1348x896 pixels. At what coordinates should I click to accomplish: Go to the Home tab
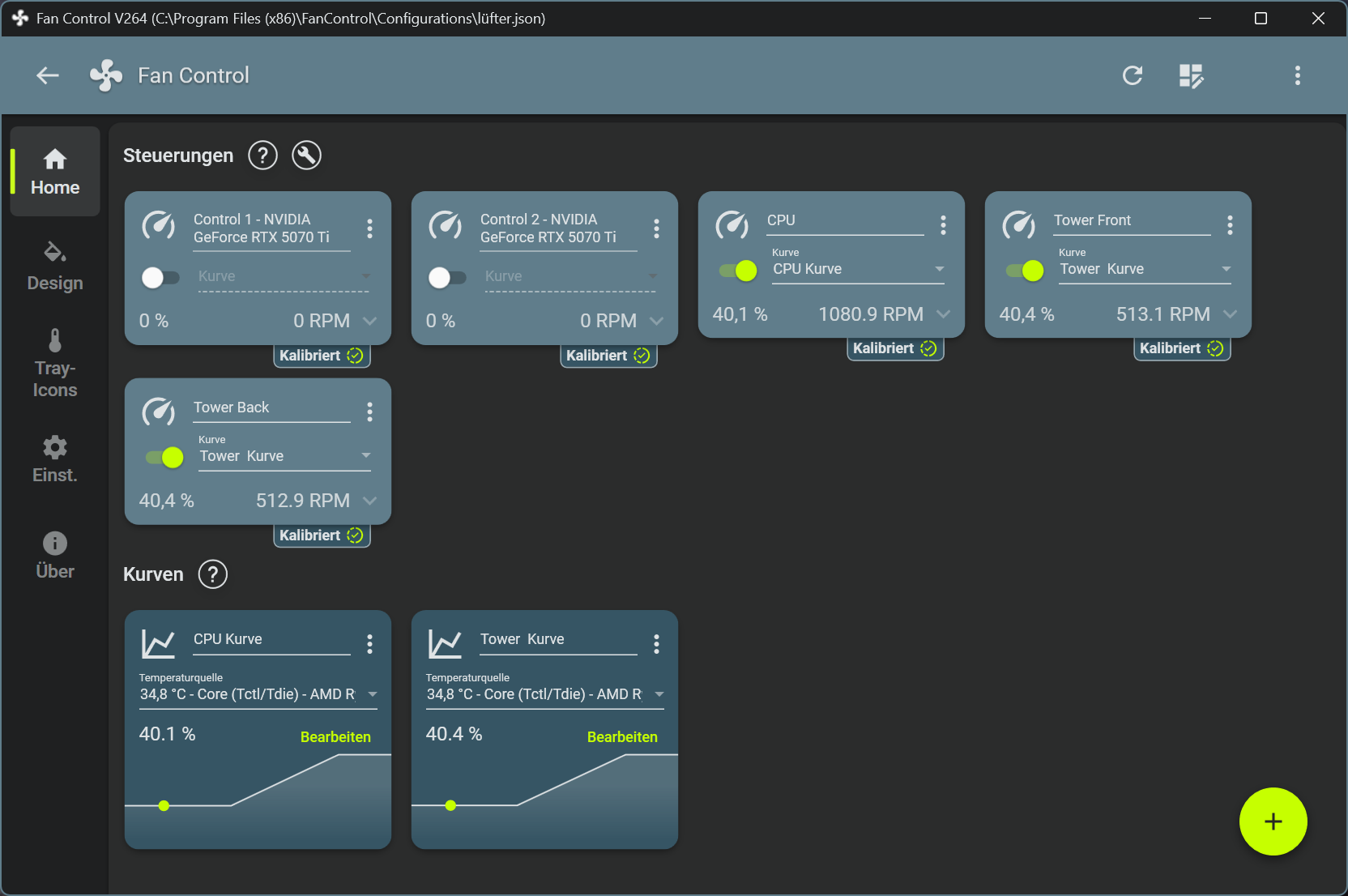click(x=55, y=172)
